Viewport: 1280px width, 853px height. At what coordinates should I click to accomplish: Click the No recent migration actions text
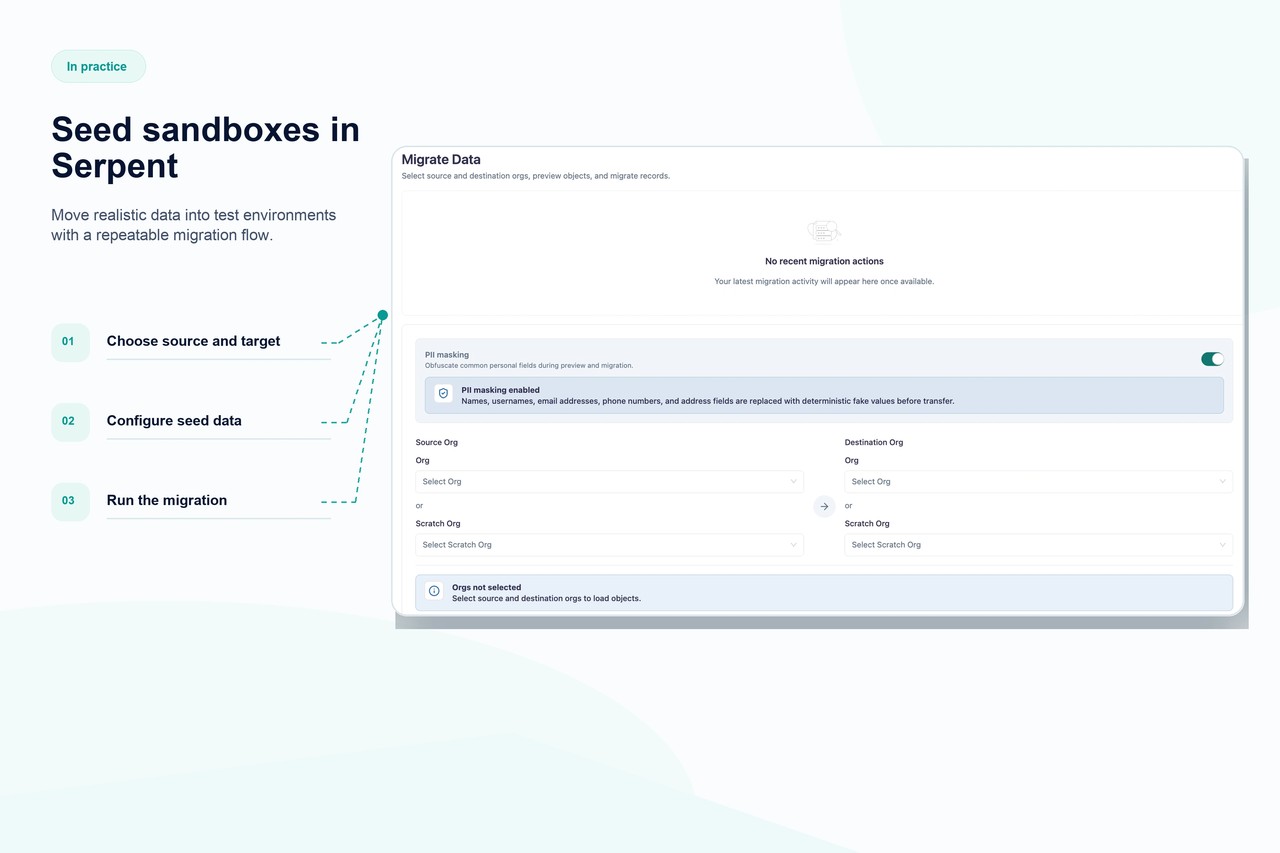pos(824,261)
